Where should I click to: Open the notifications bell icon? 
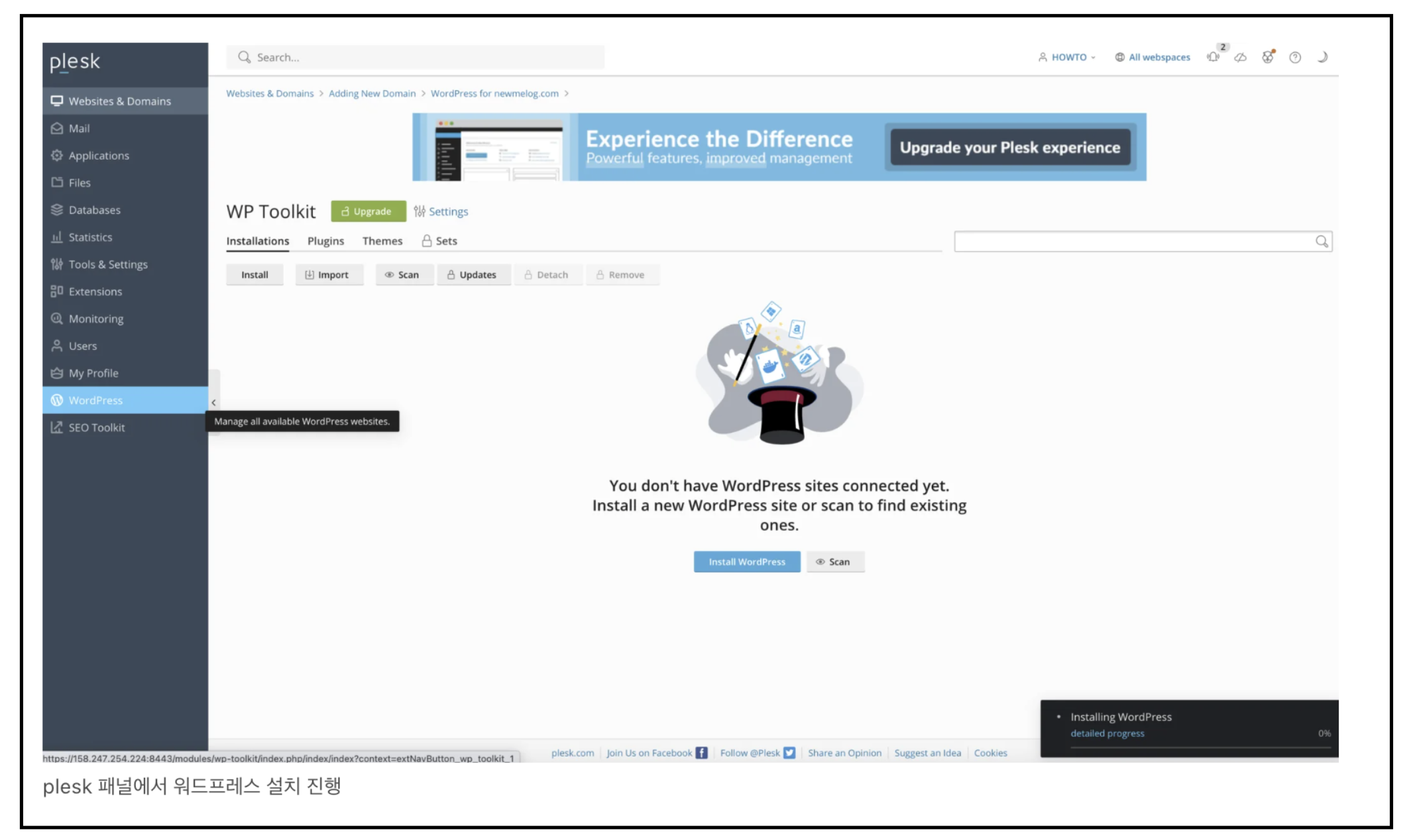click(1213, 57)
